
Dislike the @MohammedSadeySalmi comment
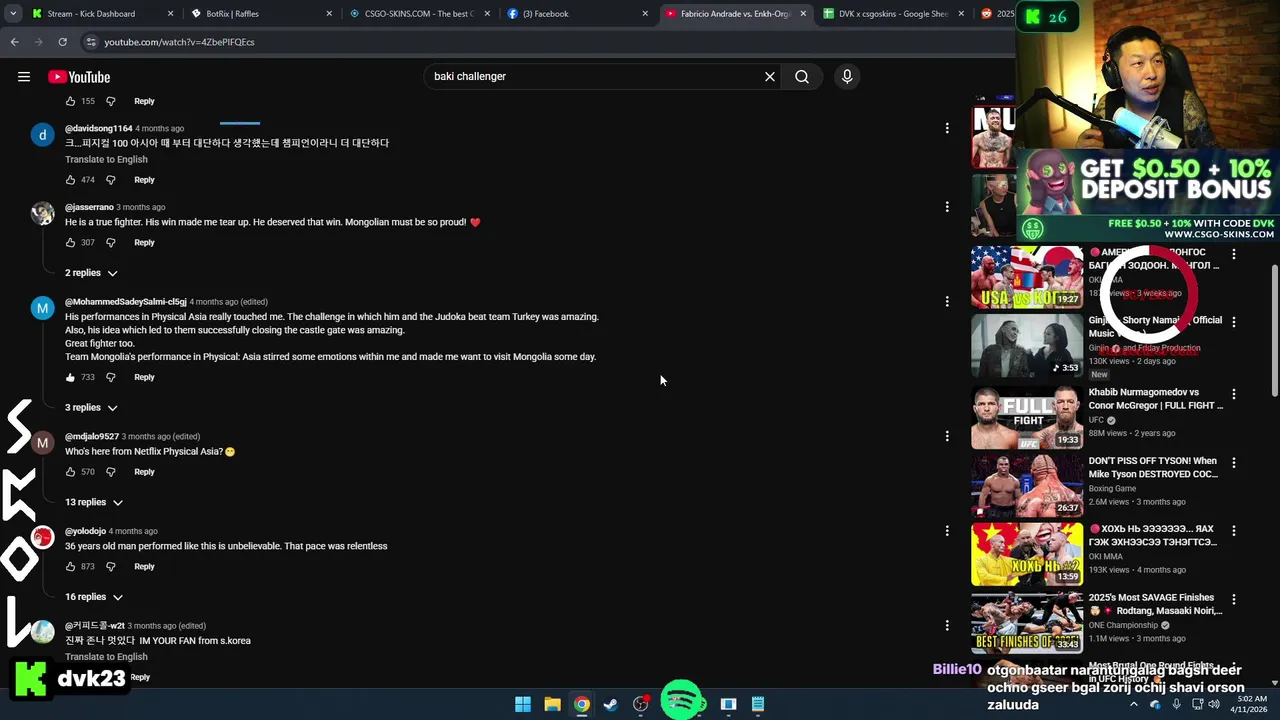tap(111, 378)
